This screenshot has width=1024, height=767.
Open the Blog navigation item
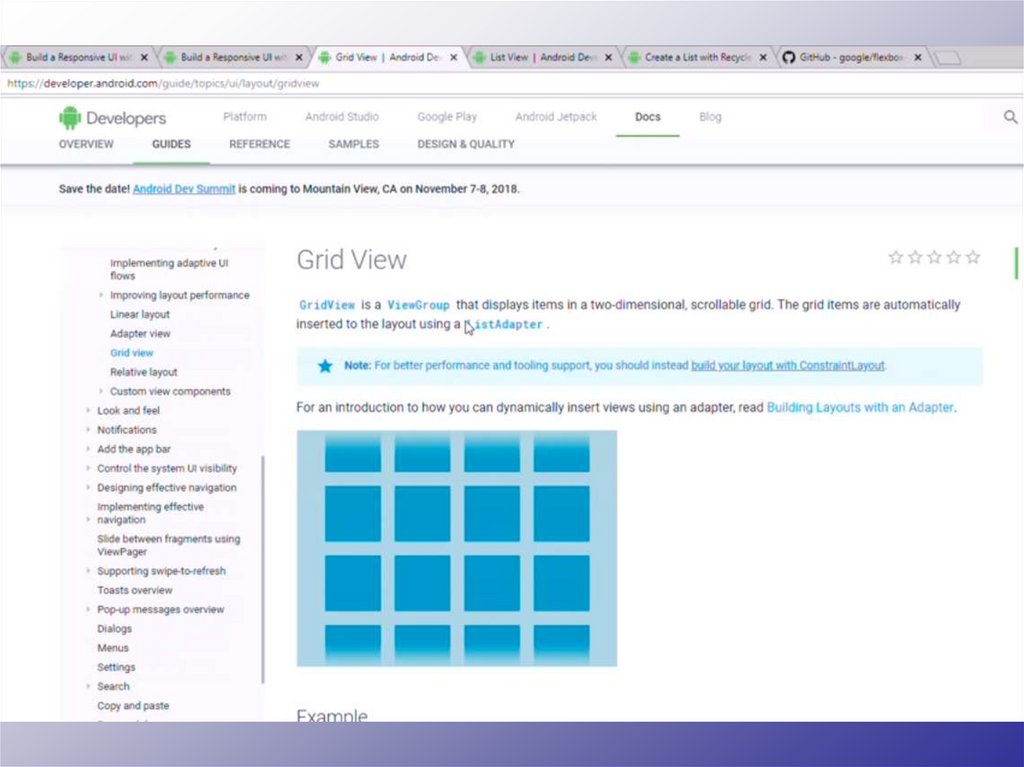click(x=710, y=117)
